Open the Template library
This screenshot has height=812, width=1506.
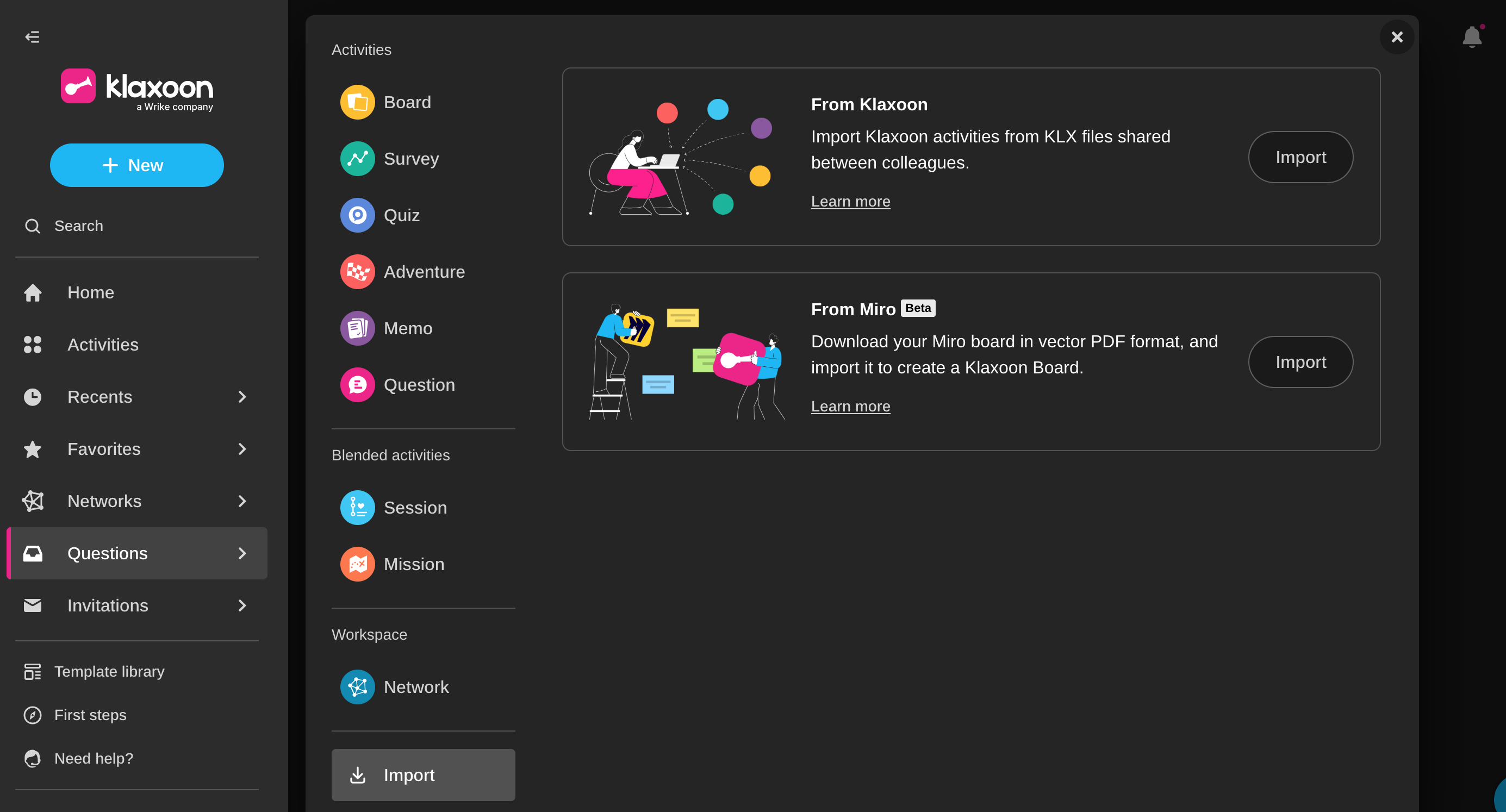(109, 671)
